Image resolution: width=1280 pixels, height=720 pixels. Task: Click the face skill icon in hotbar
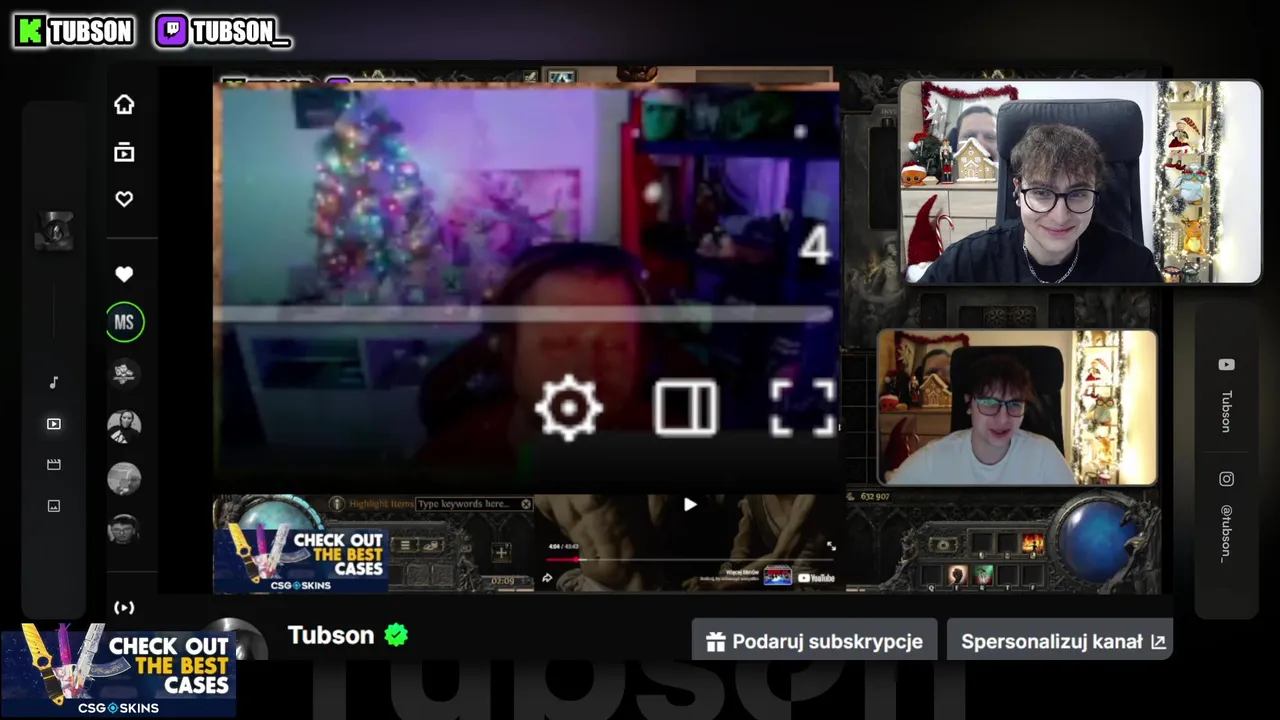click(x=958, y=575)
